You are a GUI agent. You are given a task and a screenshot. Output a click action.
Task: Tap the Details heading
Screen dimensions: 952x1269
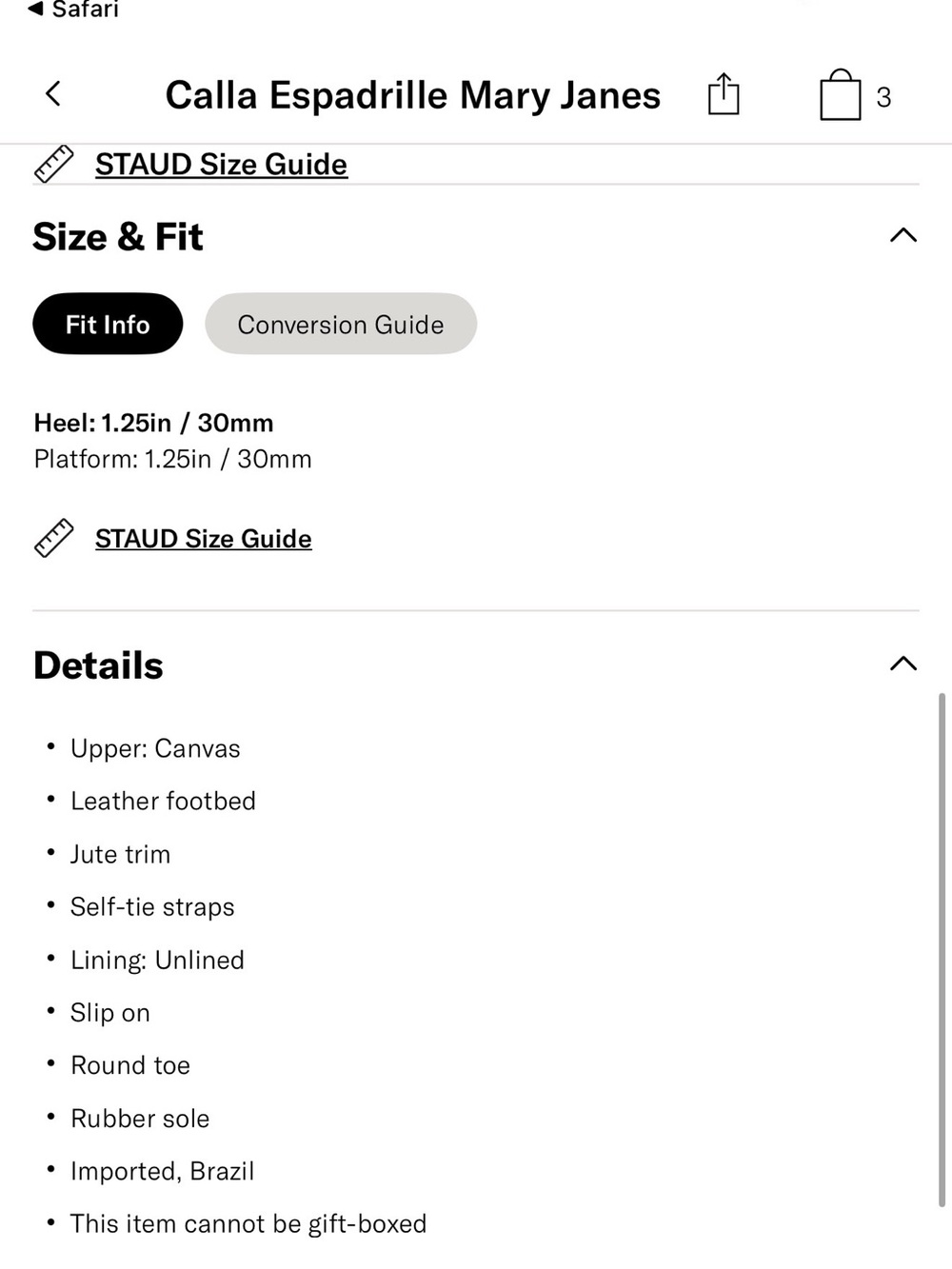click(98, 665)
